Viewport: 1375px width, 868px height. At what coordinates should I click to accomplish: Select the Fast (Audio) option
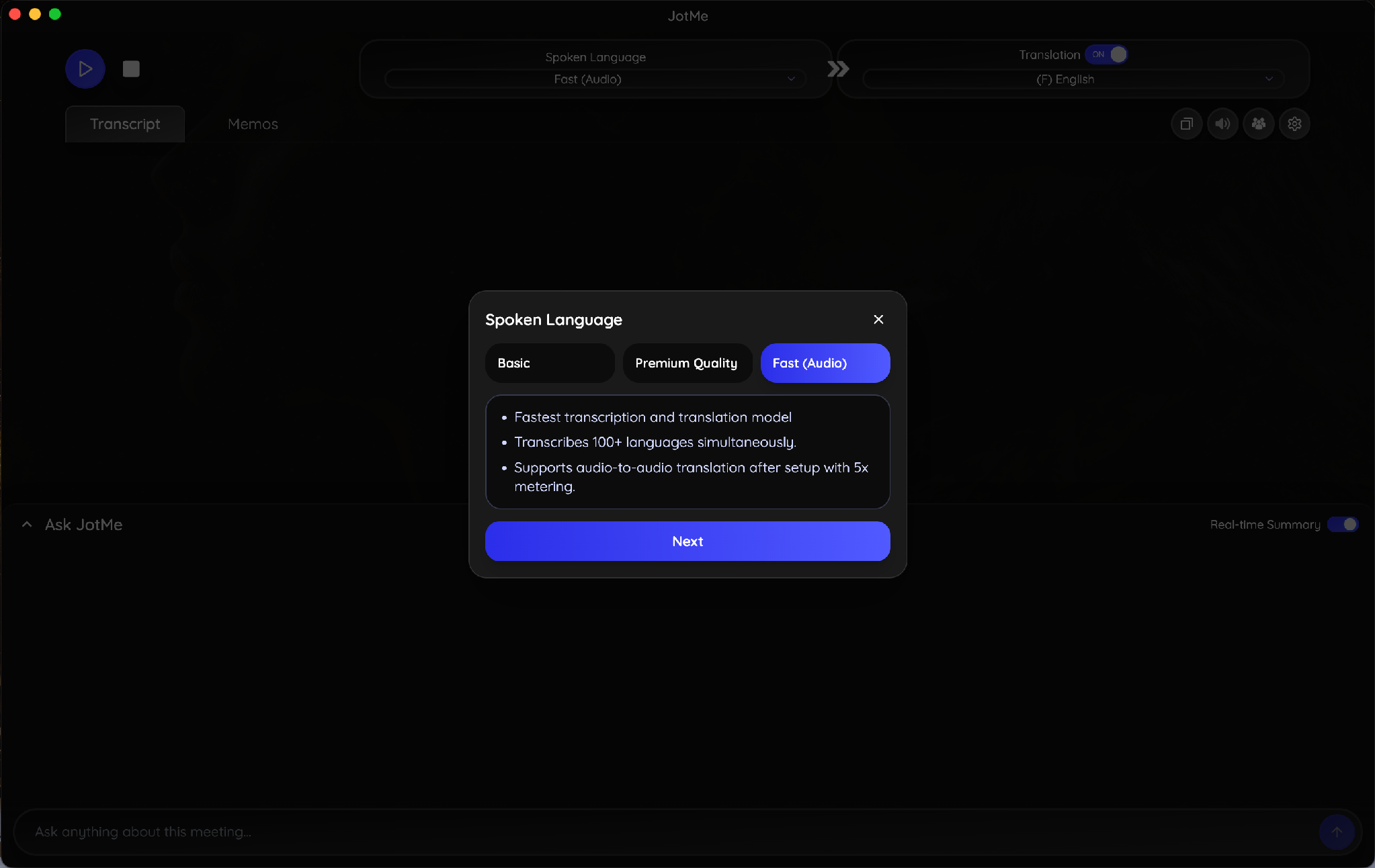click(825, 363)
